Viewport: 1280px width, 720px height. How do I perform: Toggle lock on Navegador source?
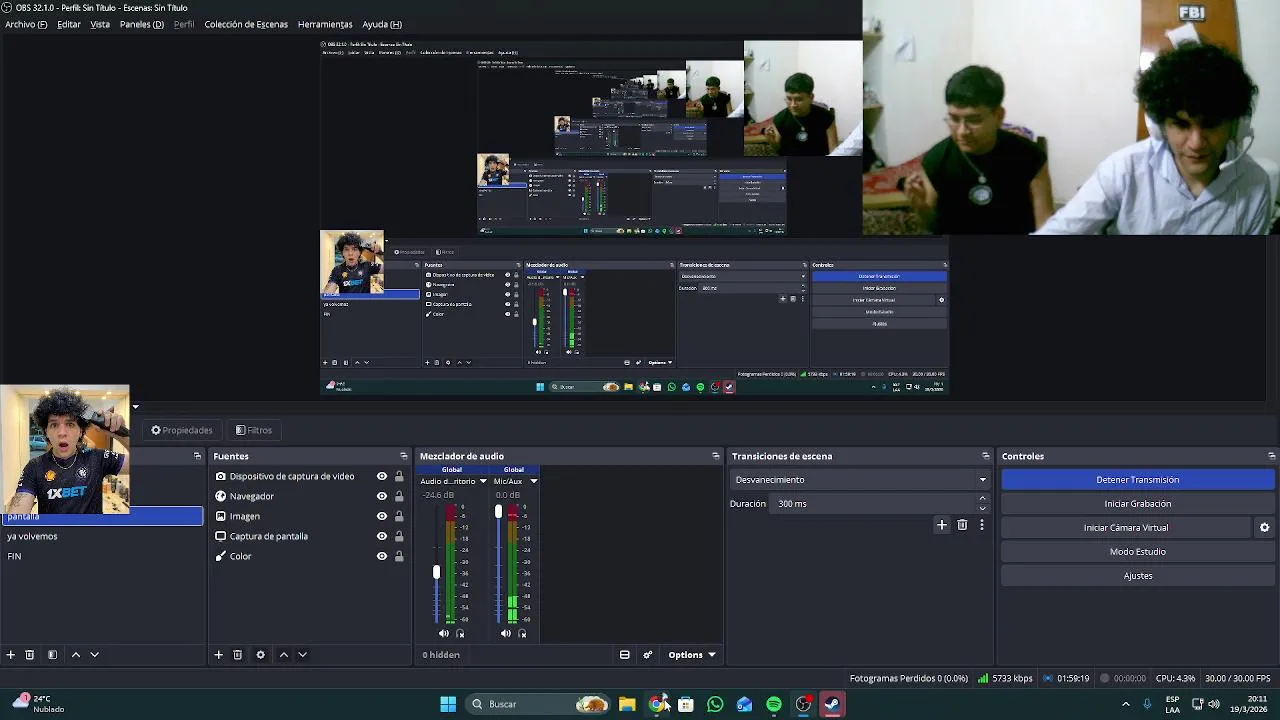399,496
